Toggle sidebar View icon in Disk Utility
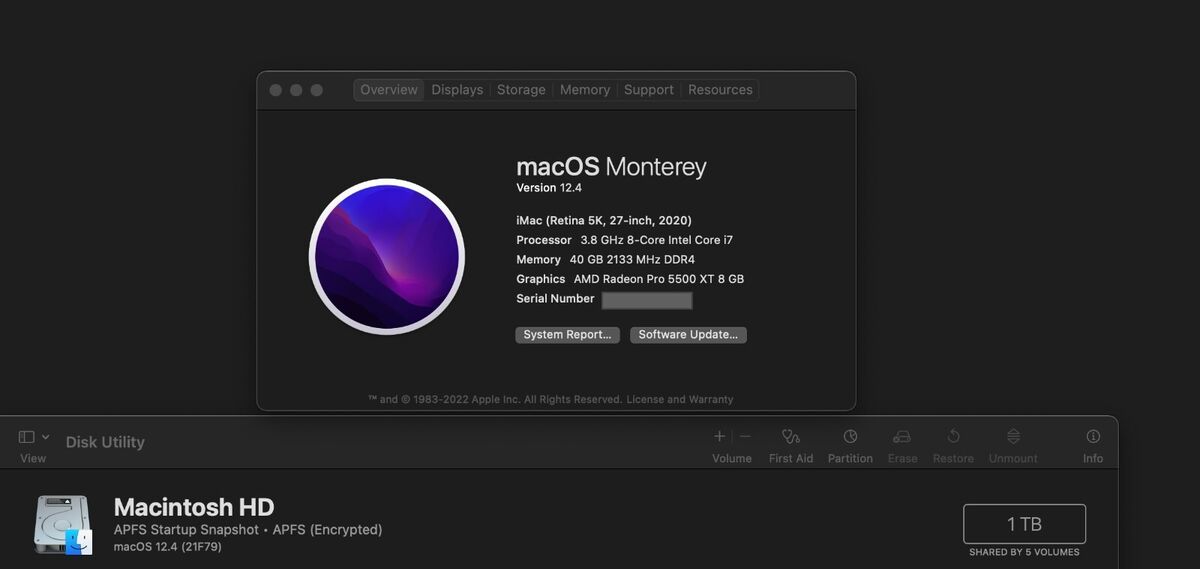This screenshot has width=1200, height=569. 27,437
